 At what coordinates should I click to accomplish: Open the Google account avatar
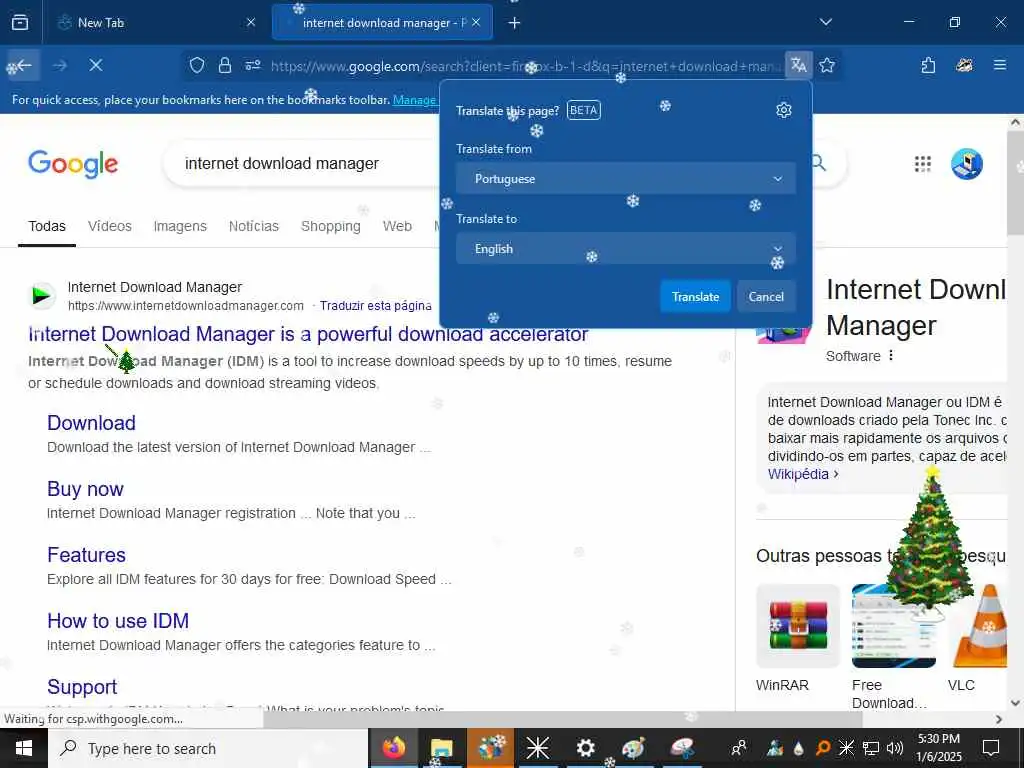pos(967,164)
